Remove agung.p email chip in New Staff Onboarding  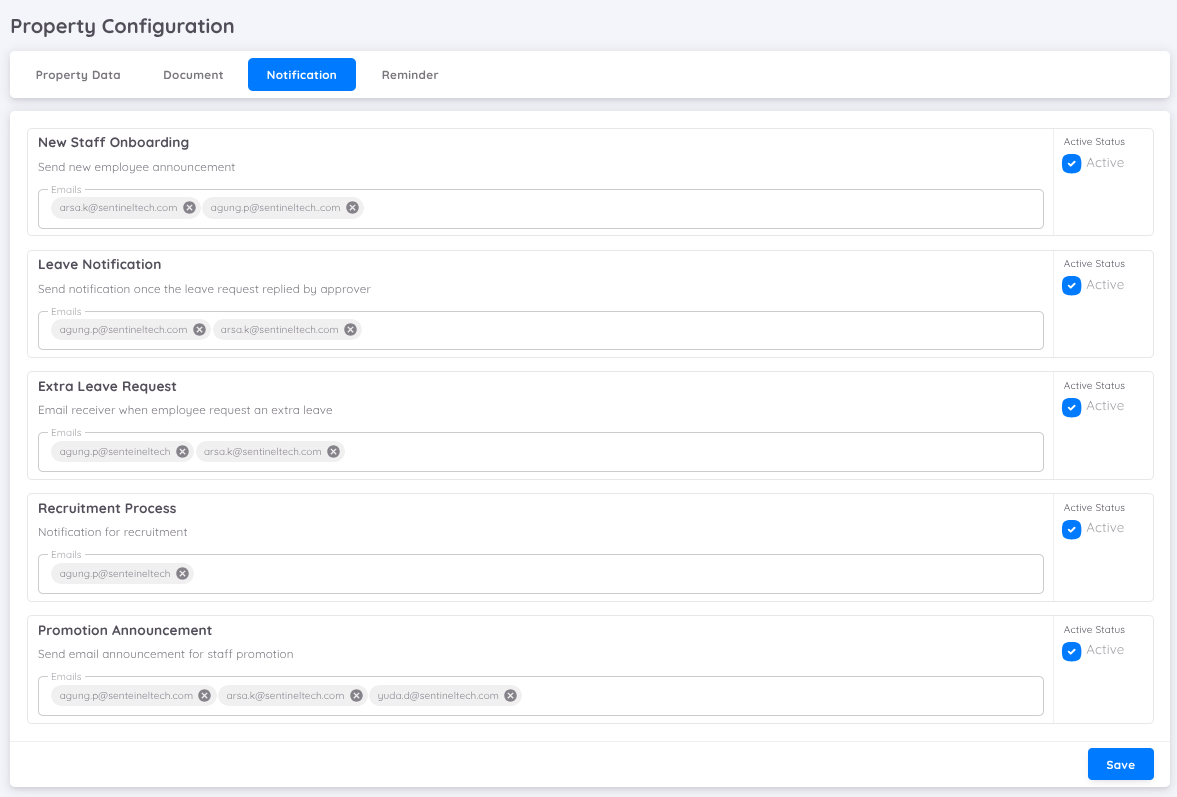coord(351,207)
